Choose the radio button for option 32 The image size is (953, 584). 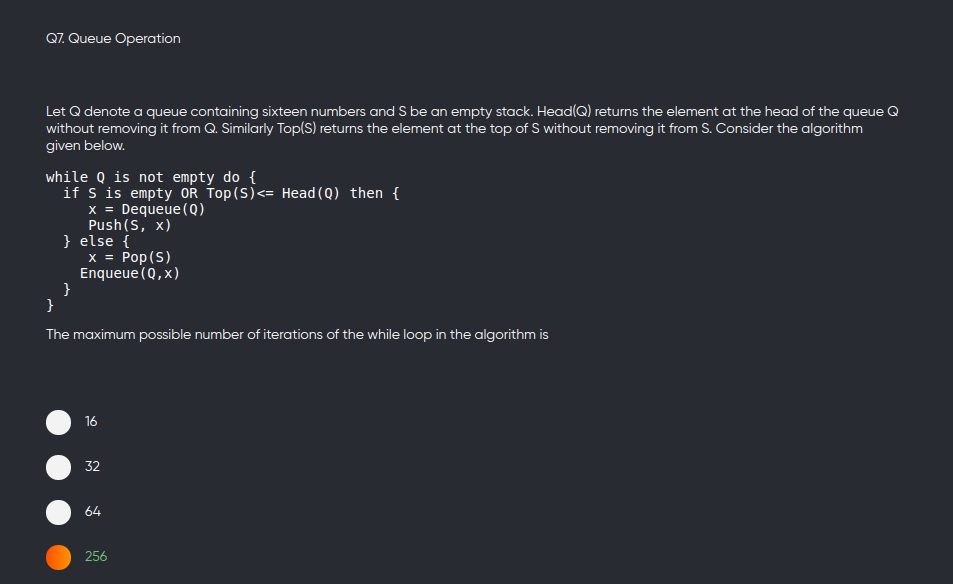pos(58,467)
